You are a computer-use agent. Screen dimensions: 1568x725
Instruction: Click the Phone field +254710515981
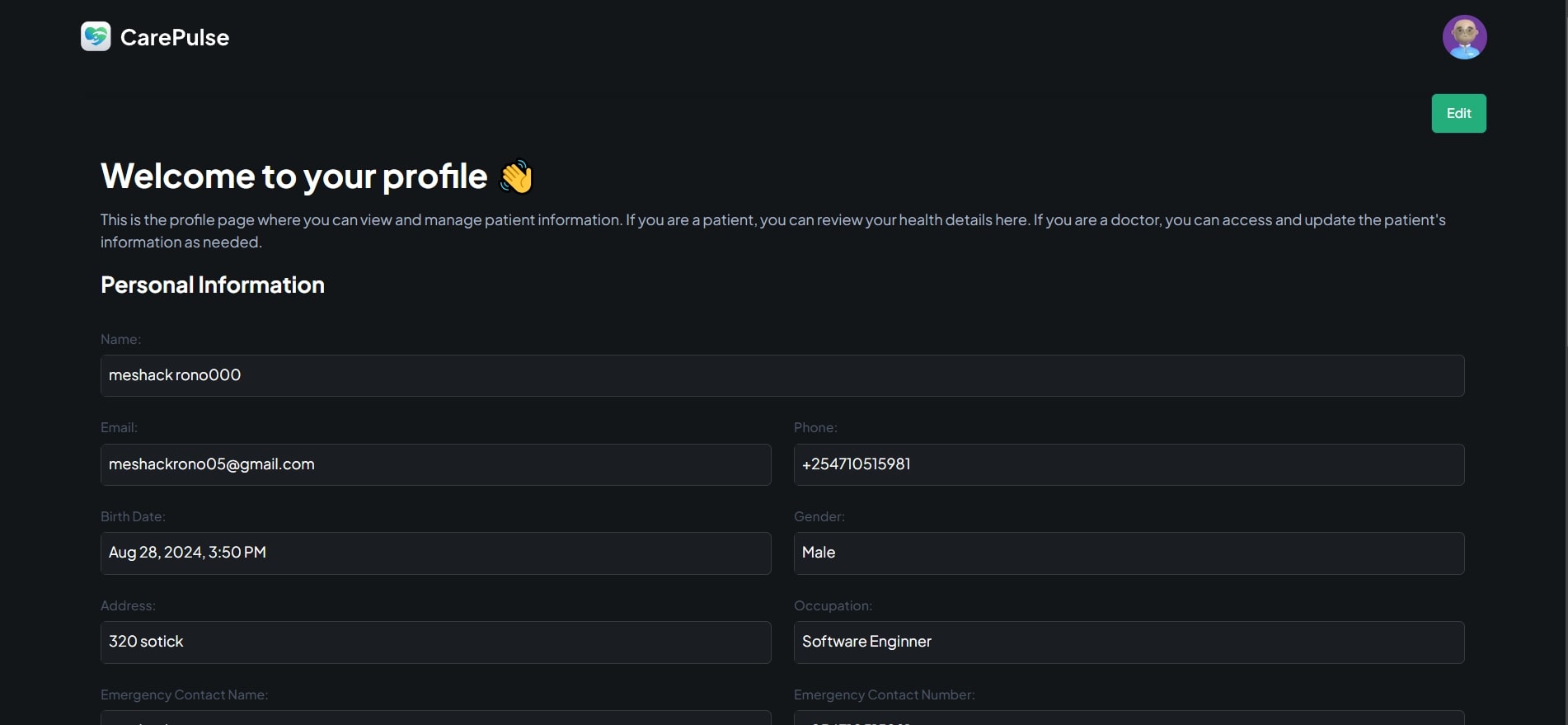[1129, 464]
